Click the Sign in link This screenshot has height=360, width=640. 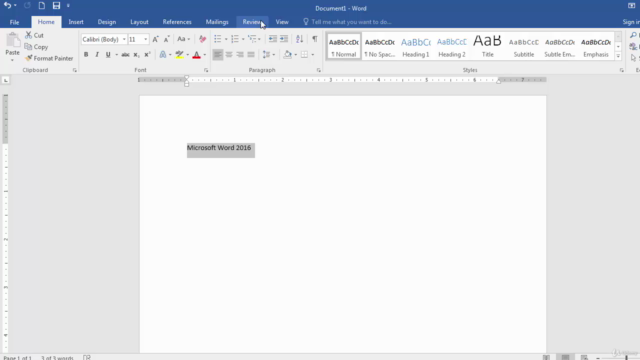click(x=631, y=22)
